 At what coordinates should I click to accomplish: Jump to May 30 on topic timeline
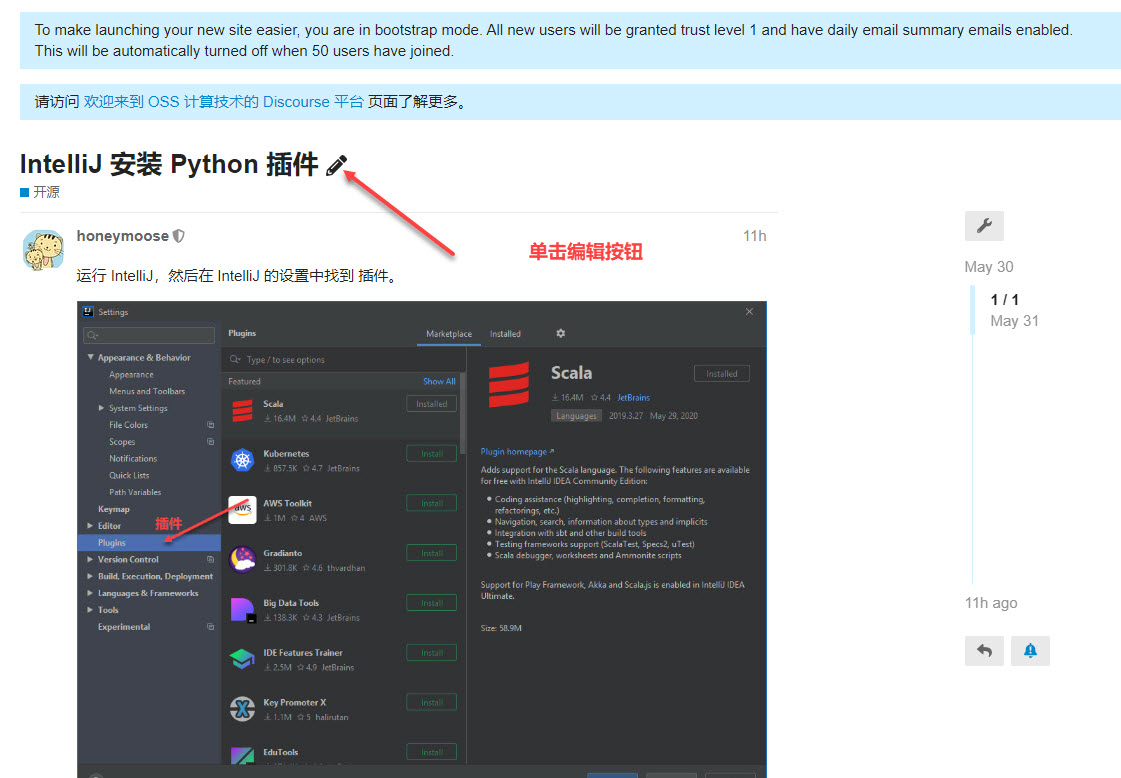click(989, 267)
